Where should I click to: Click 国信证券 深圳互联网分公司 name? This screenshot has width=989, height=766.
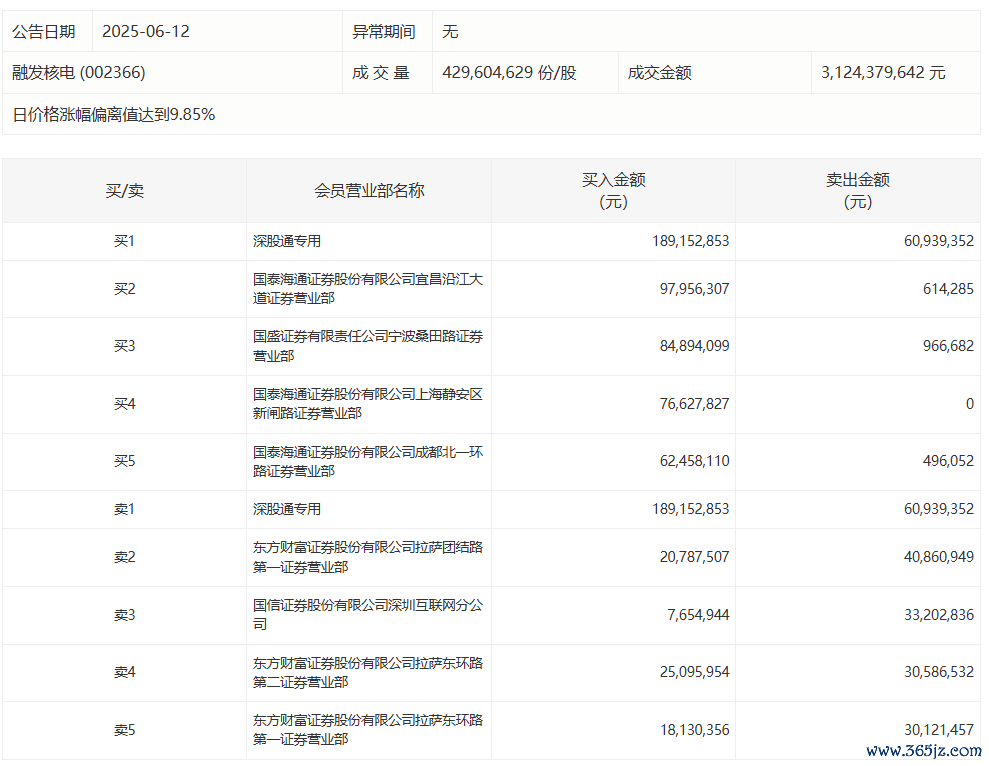(368, 615)
